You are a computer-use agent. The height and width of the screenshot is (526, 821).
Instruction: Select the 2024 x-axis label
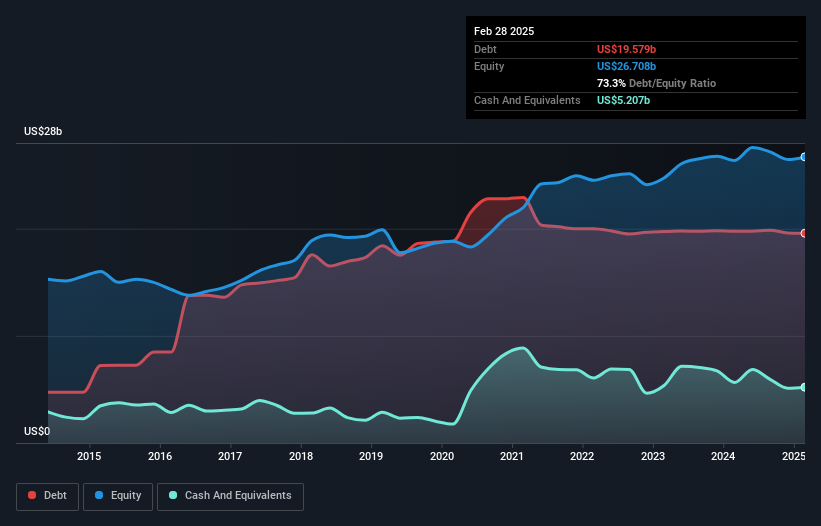[723, 456]
